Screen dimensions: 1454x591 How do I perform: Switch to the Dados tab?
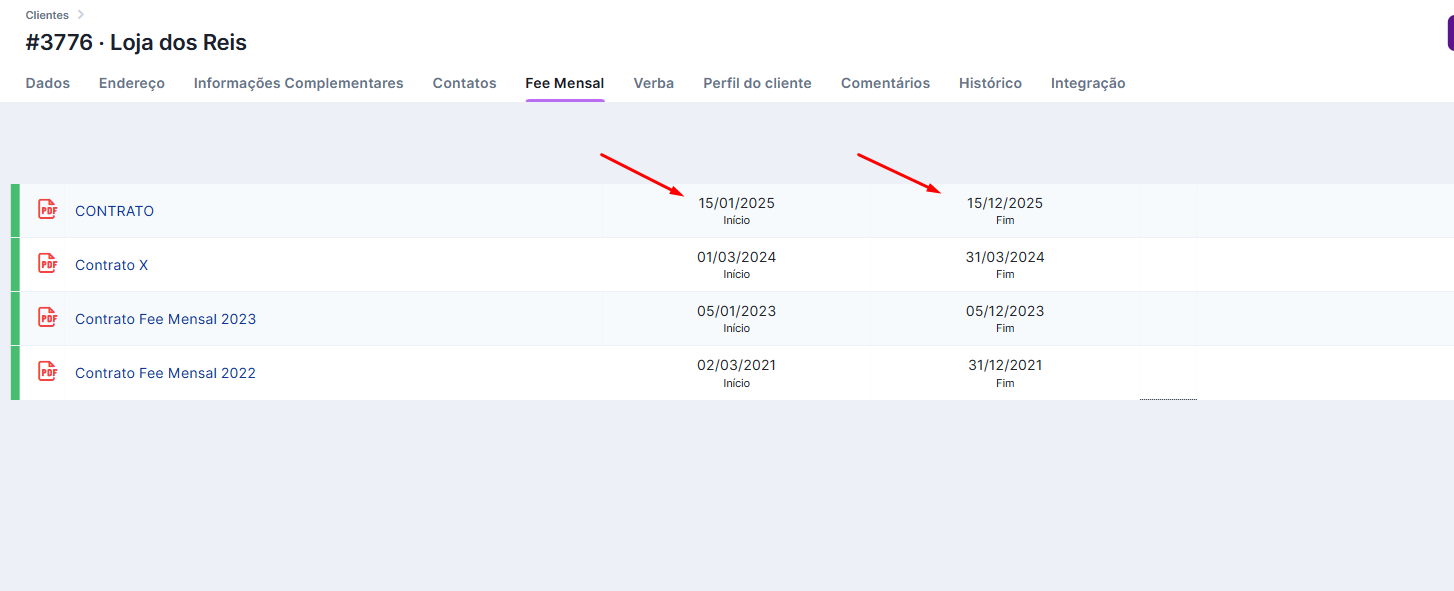tap(48, 83)
